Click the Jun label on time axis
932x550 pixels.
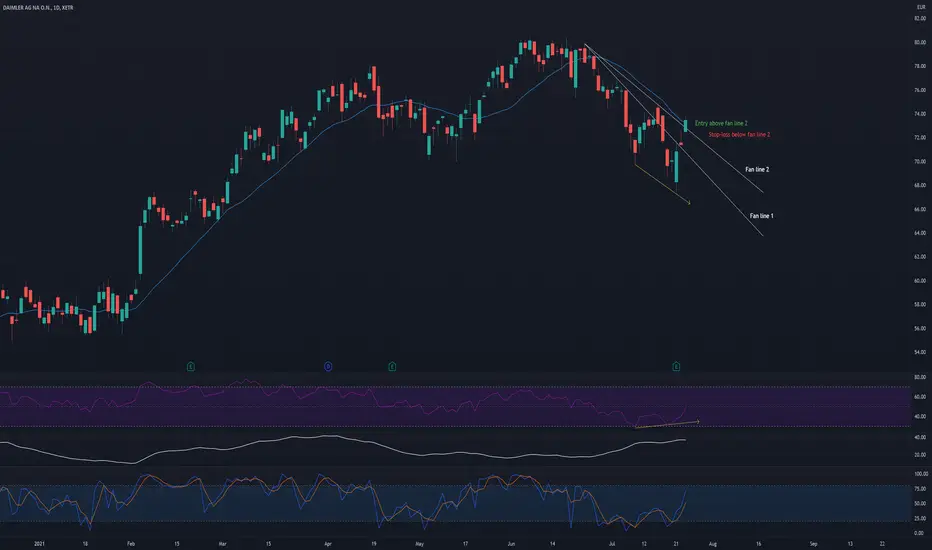511,543
